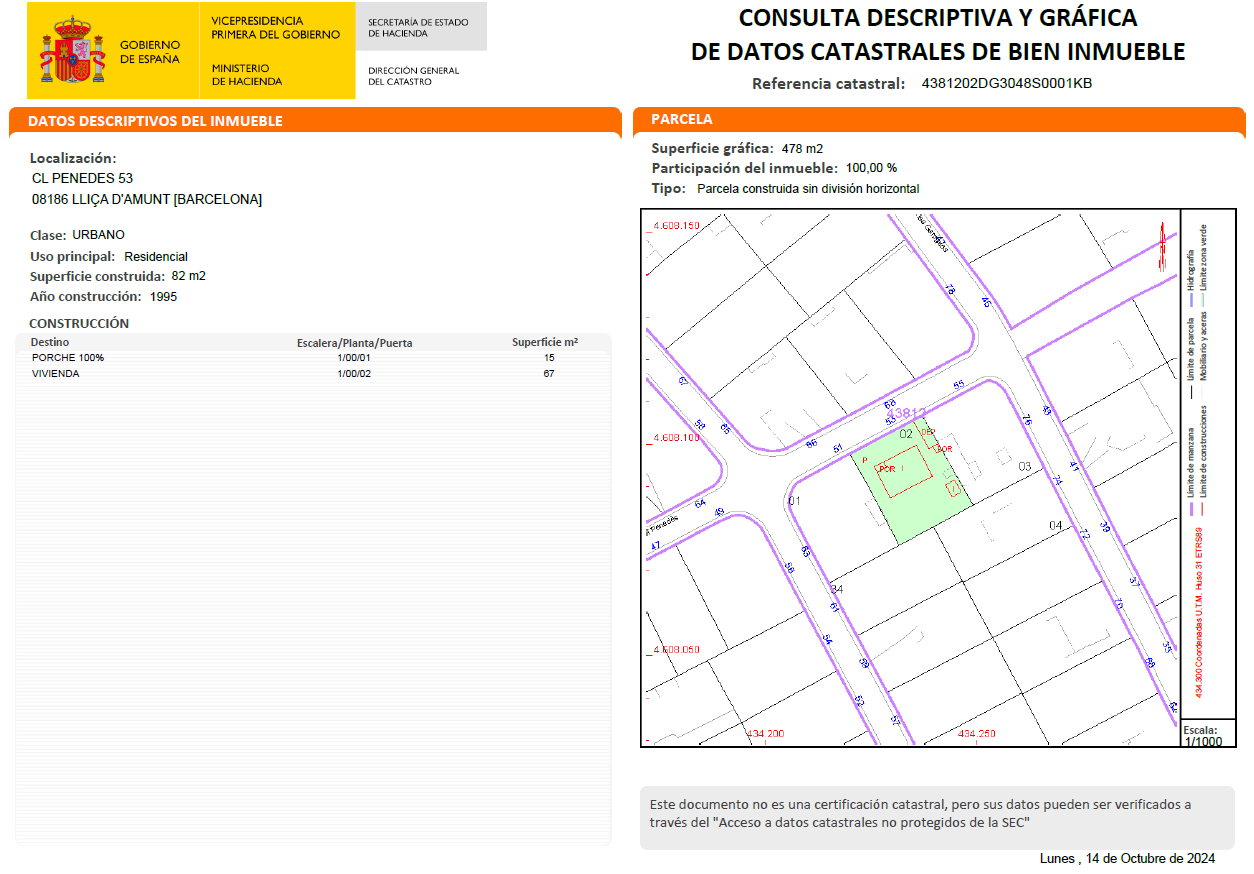
Task: Click the area value '15' for PORCHE
Action: click(549, 358)
